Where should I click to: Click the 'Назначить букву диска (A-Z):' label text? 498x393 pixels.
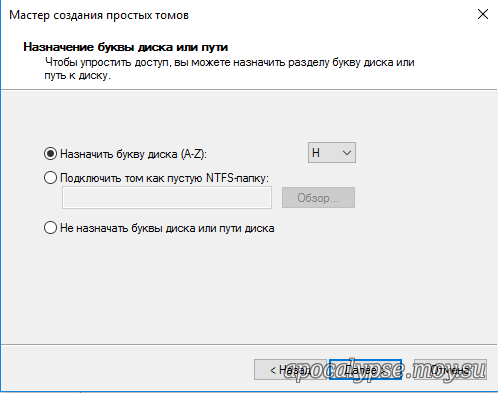133,154
